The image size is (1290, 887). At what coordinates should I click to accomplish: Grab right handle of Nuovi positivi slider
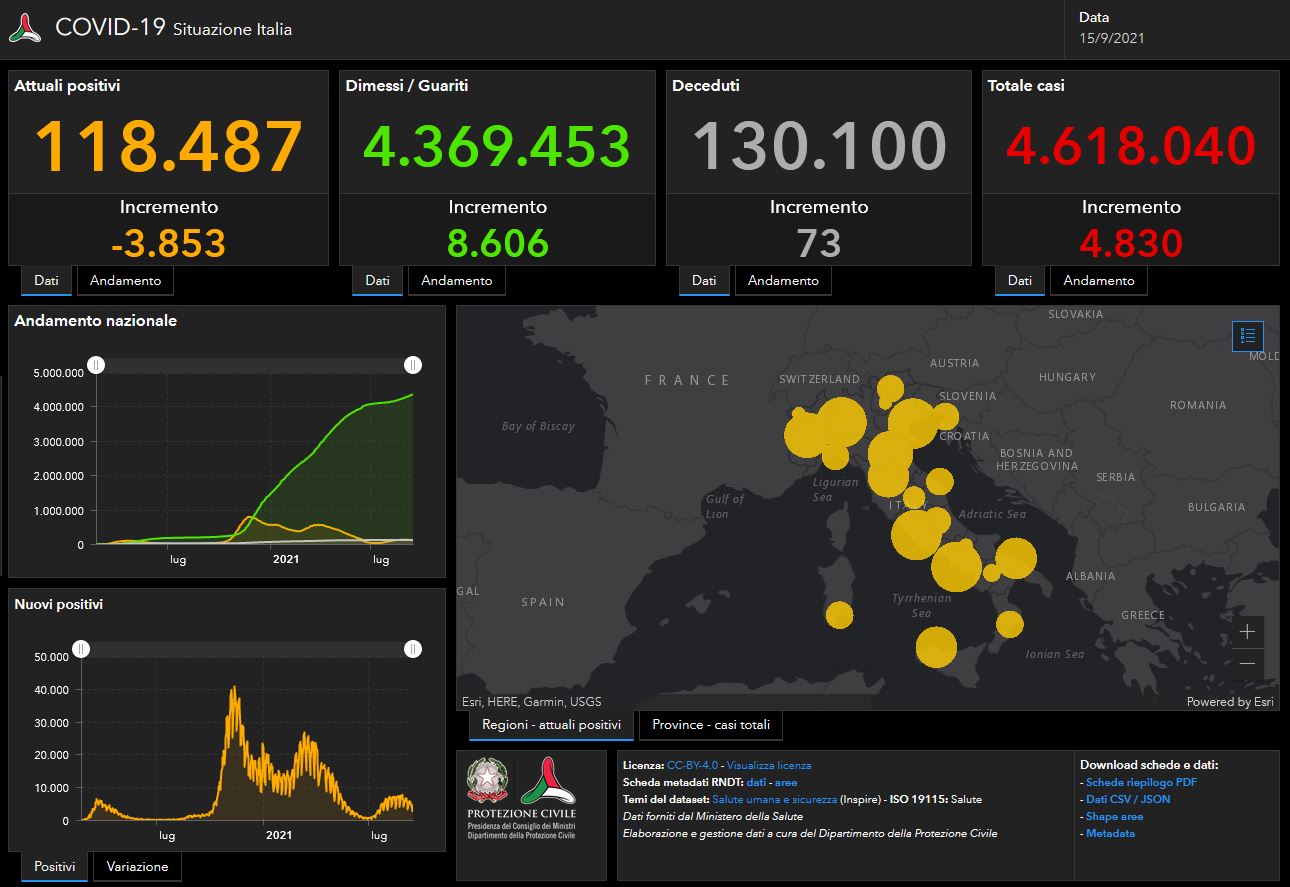[x=413, y=650]
